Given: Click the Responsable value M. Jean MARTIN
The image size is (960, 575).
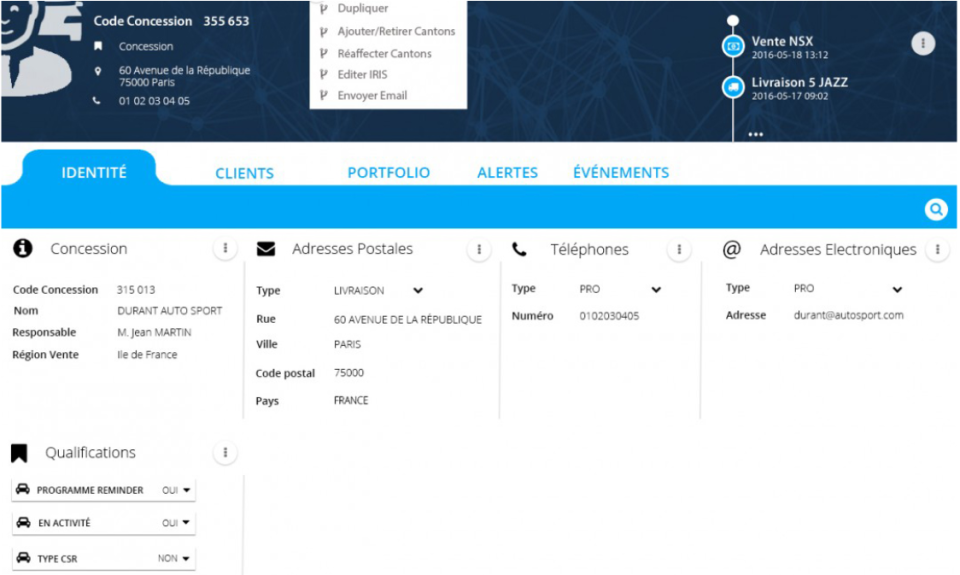Looking at the screenshot, I should click(154, 333).
